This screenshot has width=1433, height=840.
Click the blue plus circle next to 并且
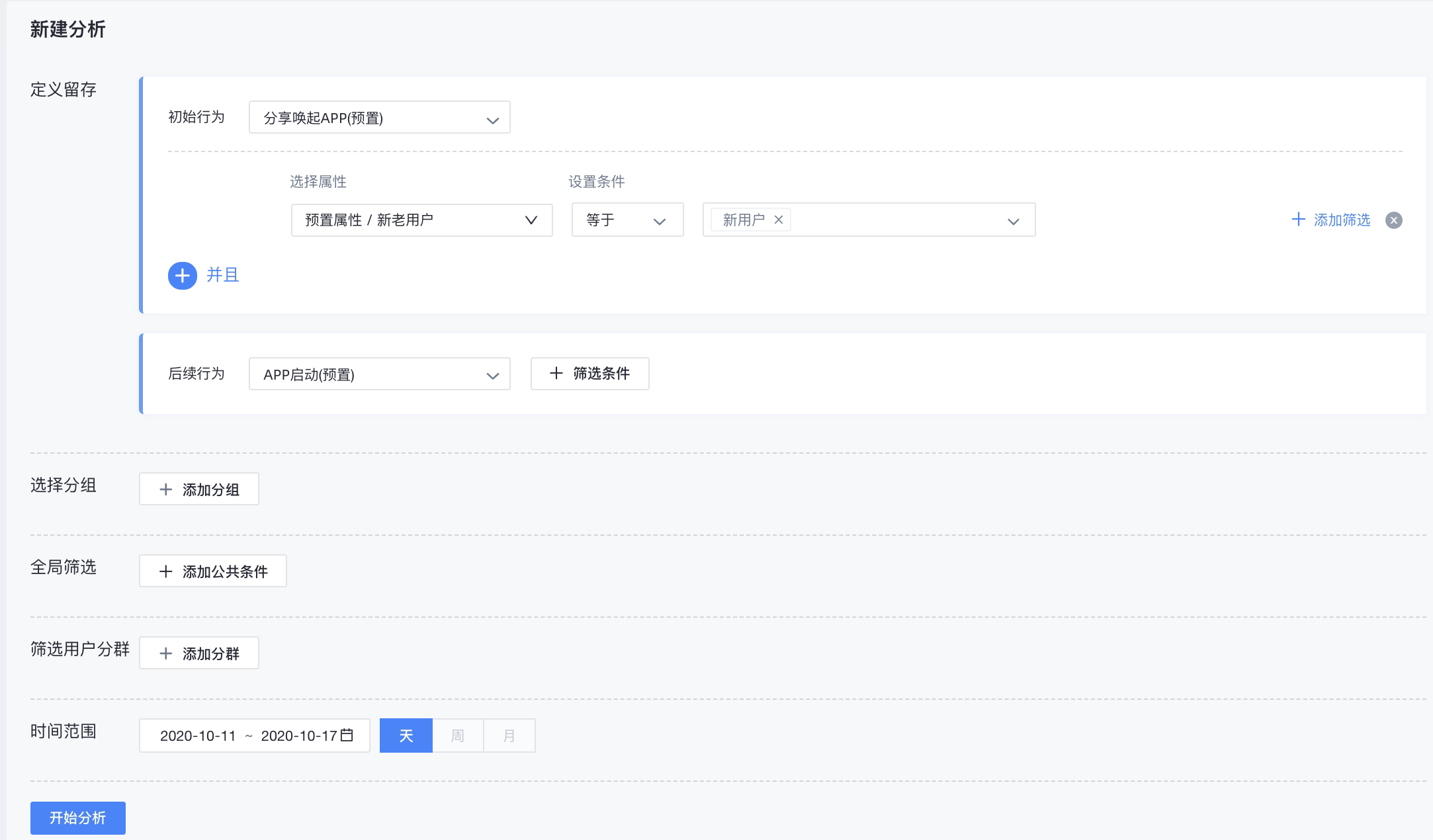pyautogui.click(x=182, y=276)
